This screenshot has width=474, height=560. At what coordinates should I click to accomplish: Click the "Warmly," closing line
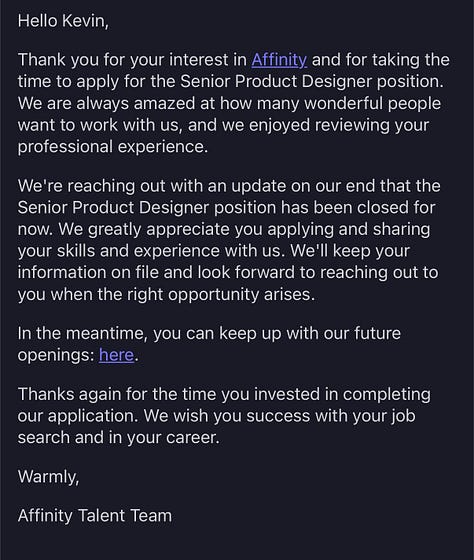point(48,477)
